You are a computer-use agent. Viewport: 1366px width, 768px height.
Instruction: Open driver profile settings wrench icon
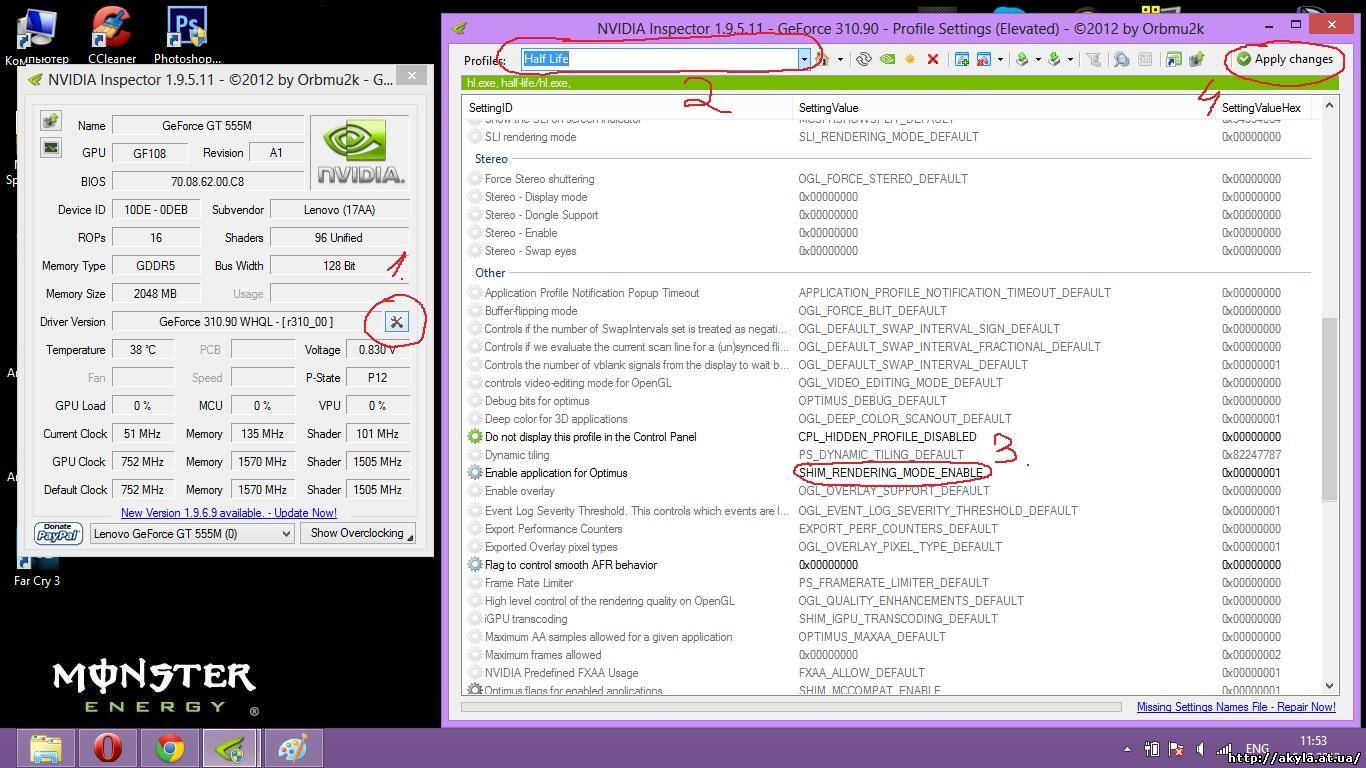[397, 322]
